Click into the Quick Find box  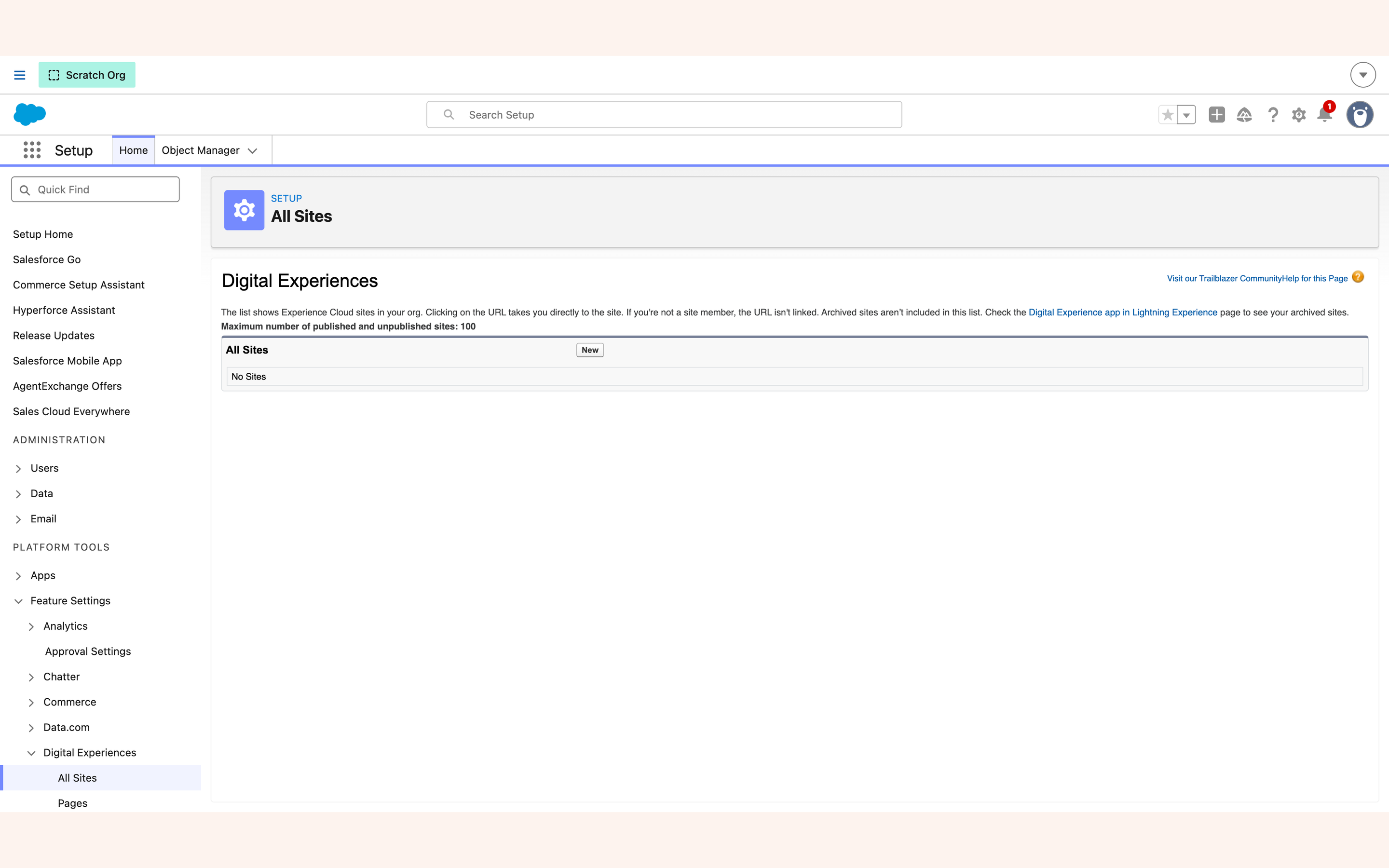point(95,190)
